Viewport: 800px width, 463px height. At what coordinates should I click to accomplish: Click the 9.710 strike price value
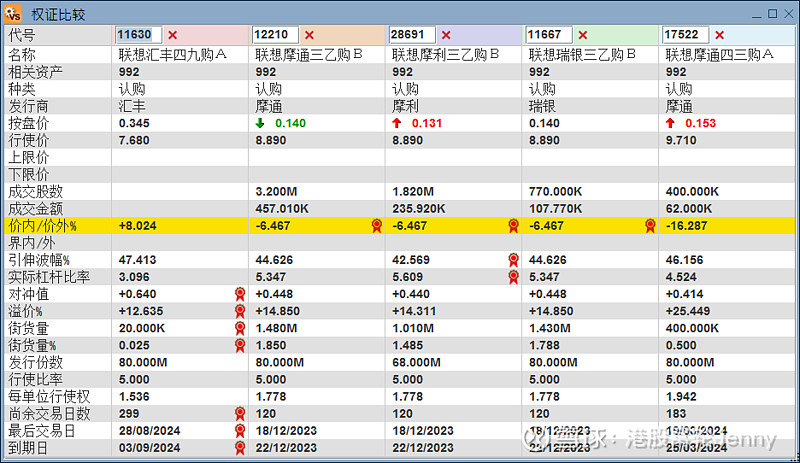(681, 140)
